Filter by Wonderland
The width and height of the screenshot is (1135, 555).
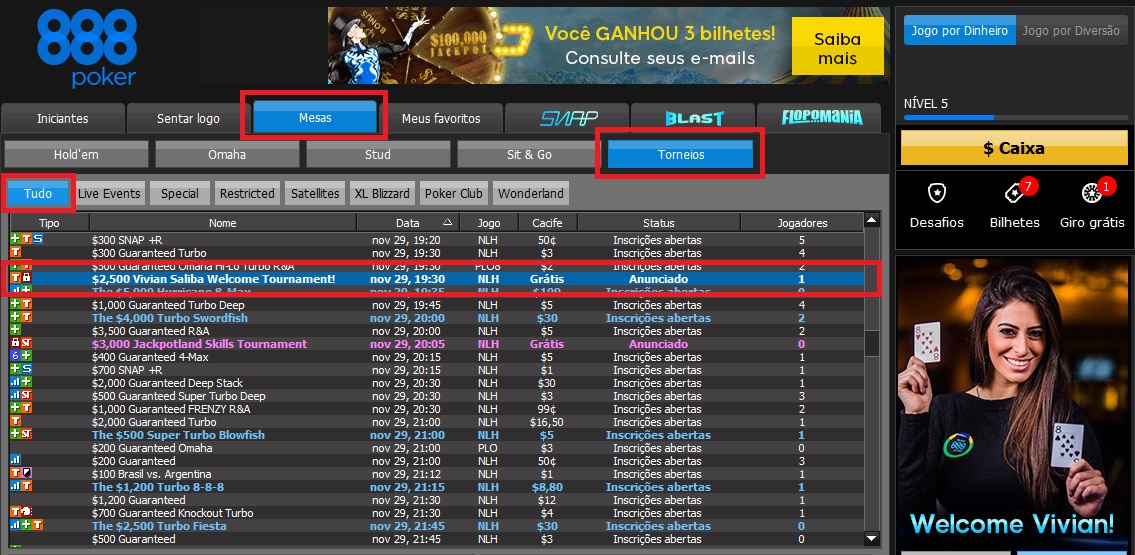(x=531, y=193)
